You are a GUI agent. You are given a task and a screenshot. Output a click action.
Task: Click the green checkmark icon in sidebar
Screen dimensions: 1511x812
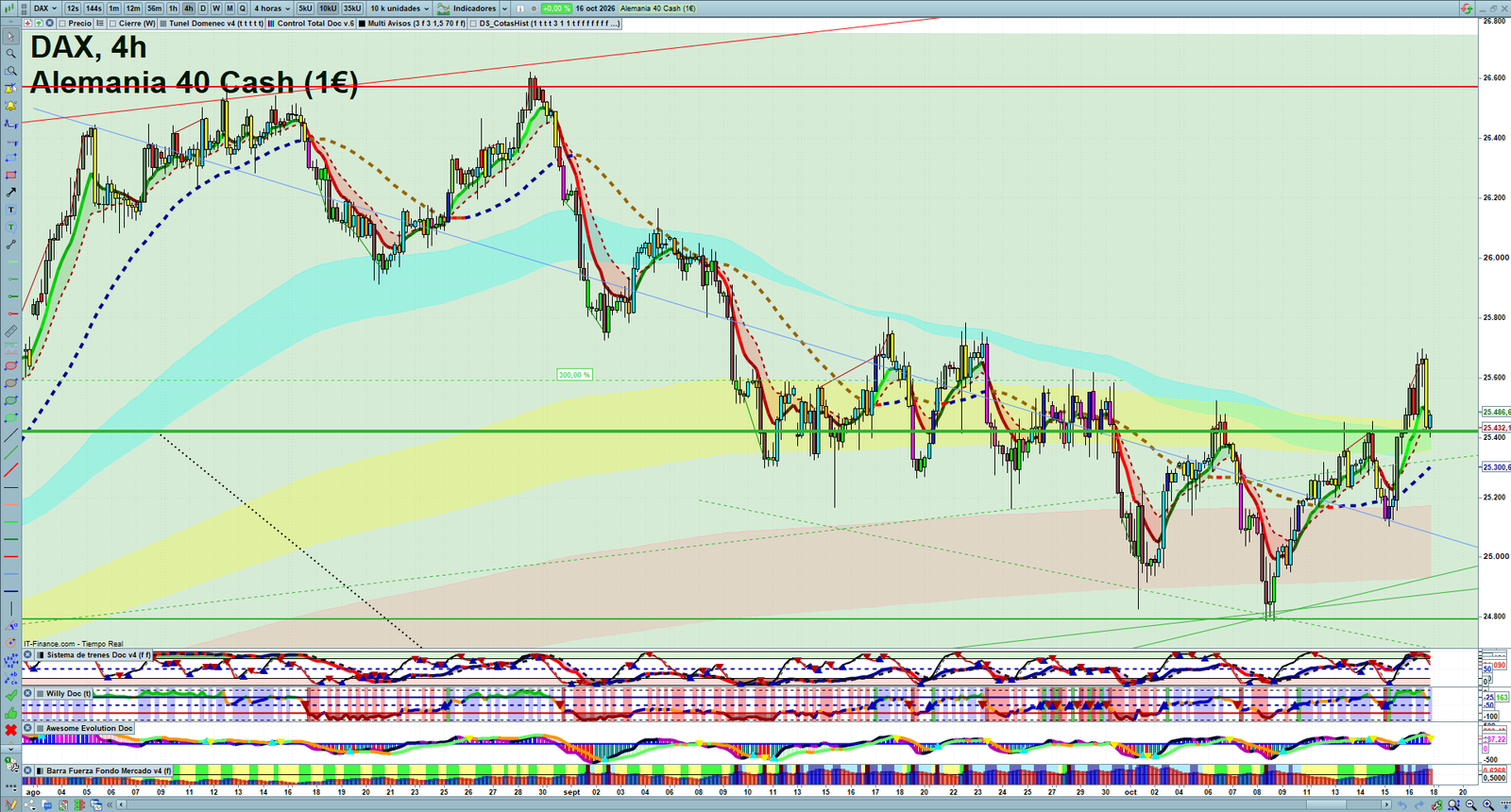click(x=11, y=695)
